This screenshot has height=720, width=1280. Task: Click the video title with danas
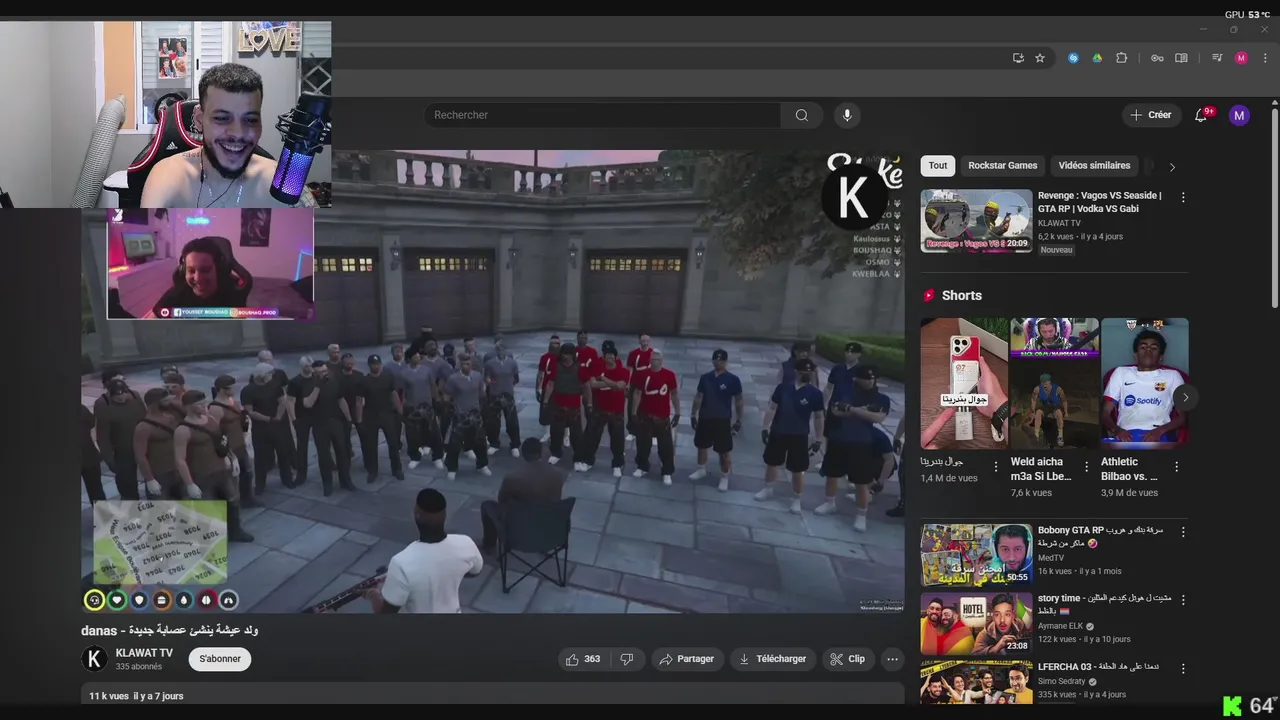pyautogui.click(x=170, y=631)
